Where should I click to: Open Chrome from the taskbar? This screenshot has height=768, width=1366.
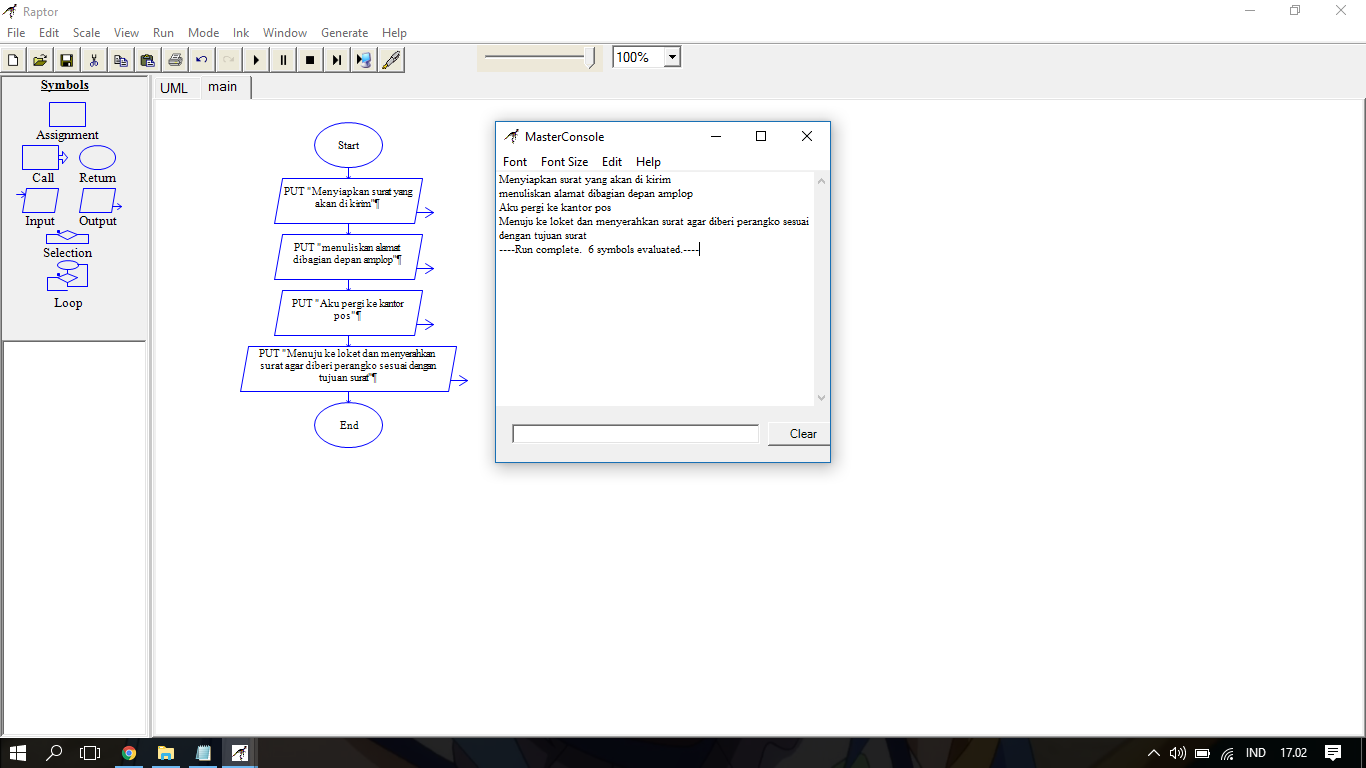129,753
